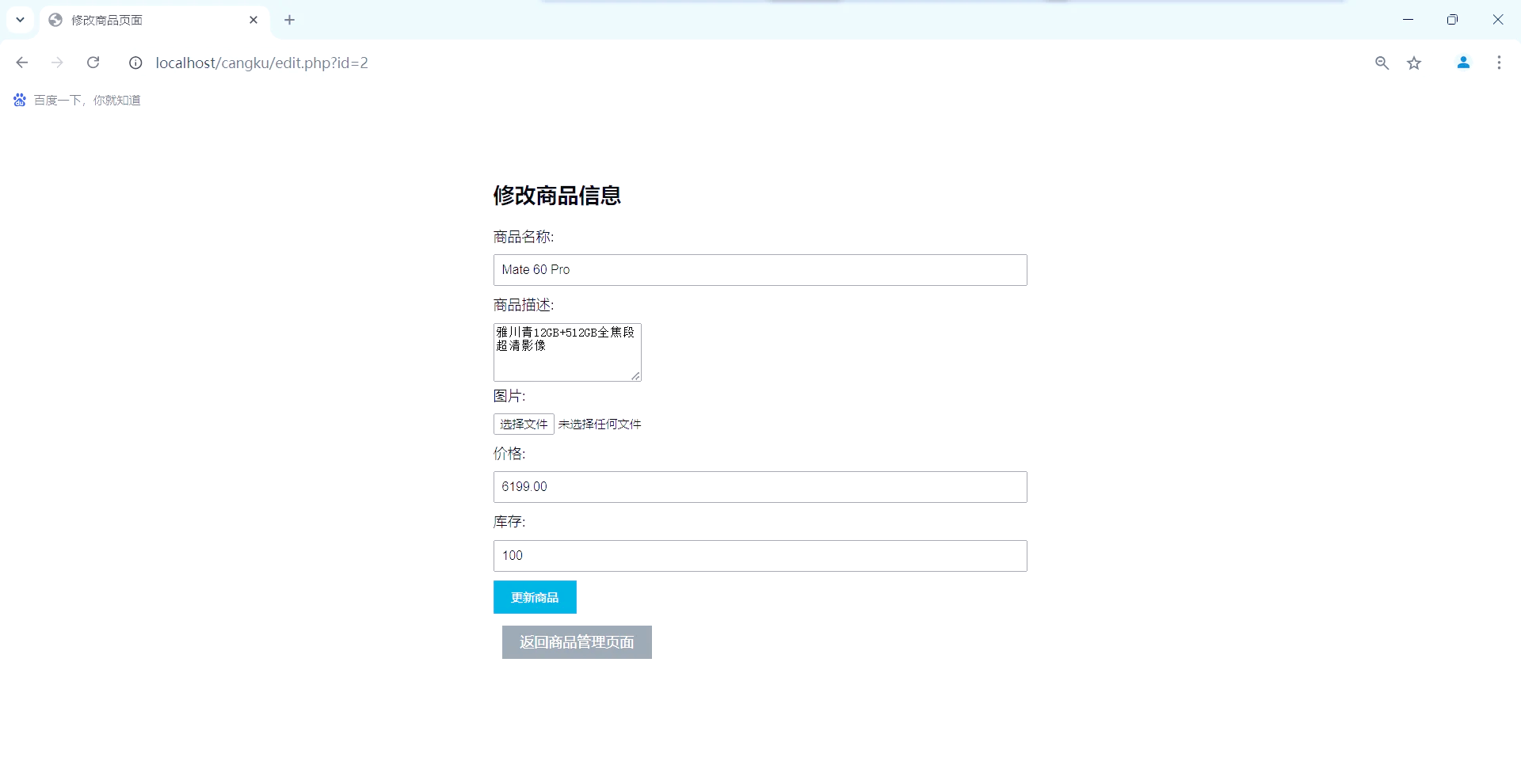
Task: Click the address bar URL
Action: coord(261,63)
